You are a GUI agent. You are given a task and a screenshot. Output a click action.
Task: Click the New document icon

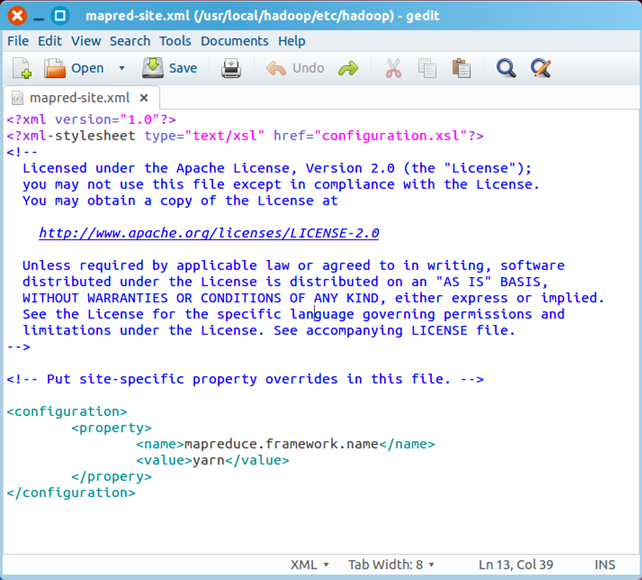22,68
